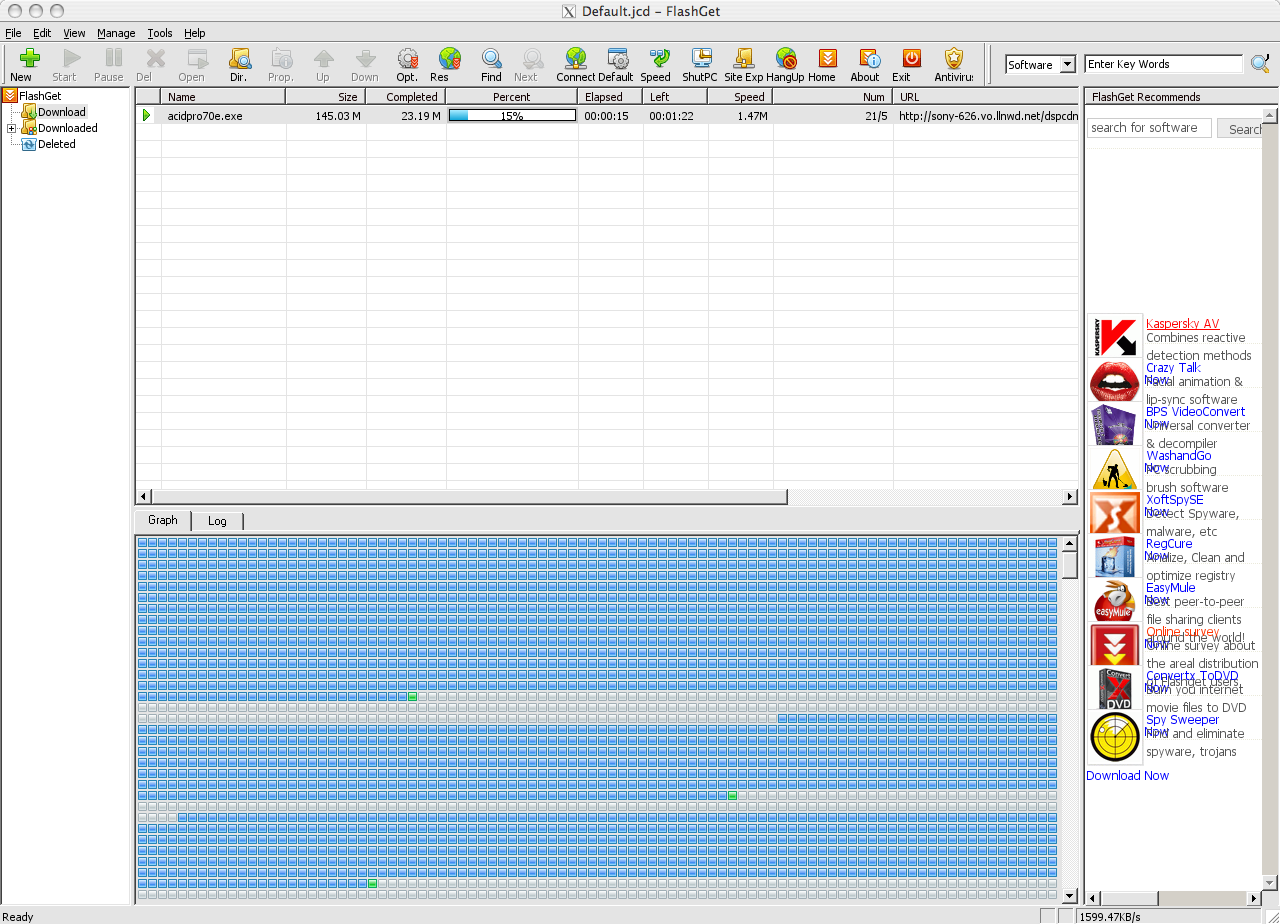The height and width of the screenshot is (924, 1280).
Task: Click the Enter Key Words field
Action: (1163, 65)
